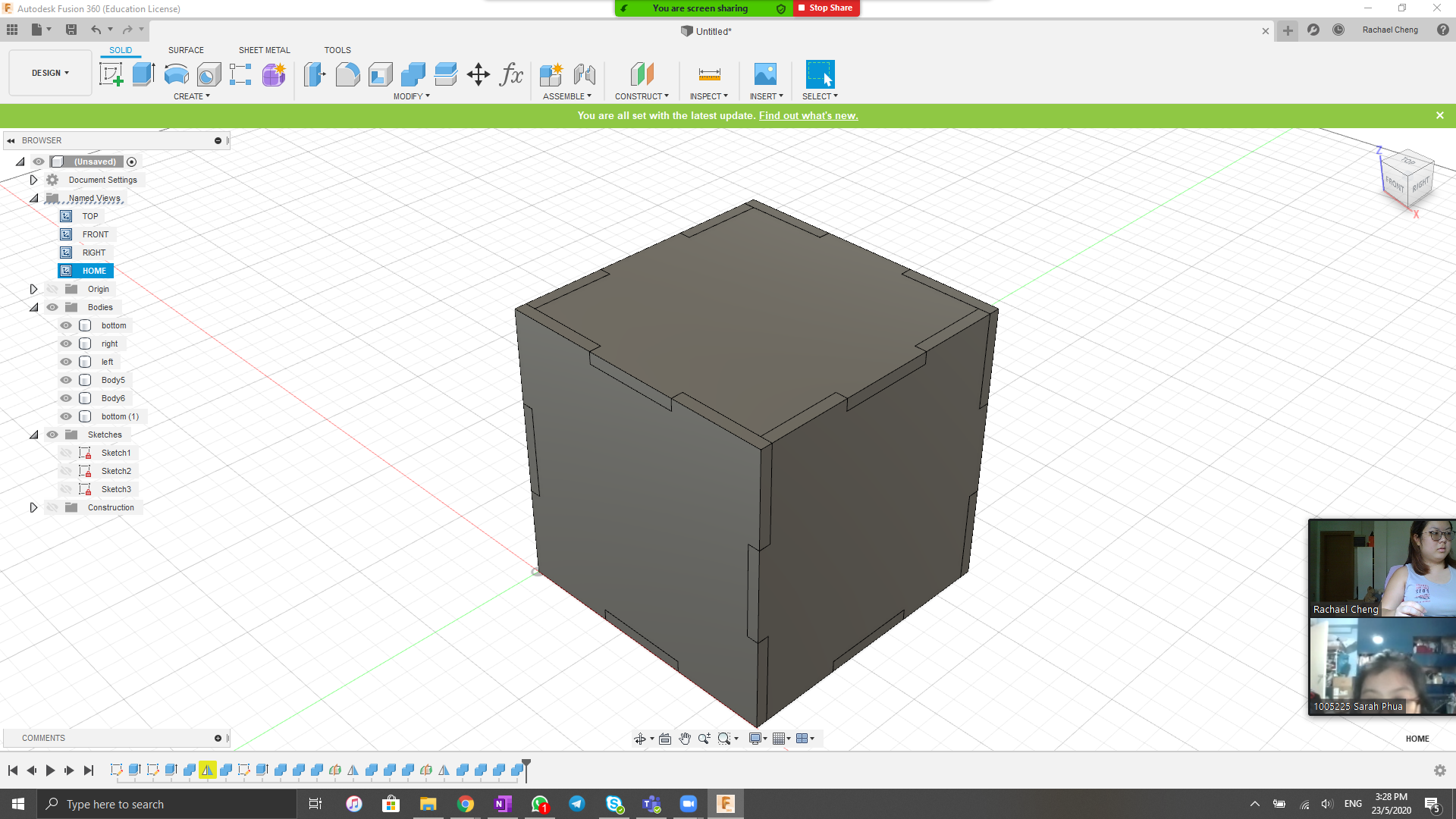Image resolution: width=1456 pixels, height=819 pixels.
Task: Expand the Construction folder
Action: pyautogui.click(x=33, y=507)
